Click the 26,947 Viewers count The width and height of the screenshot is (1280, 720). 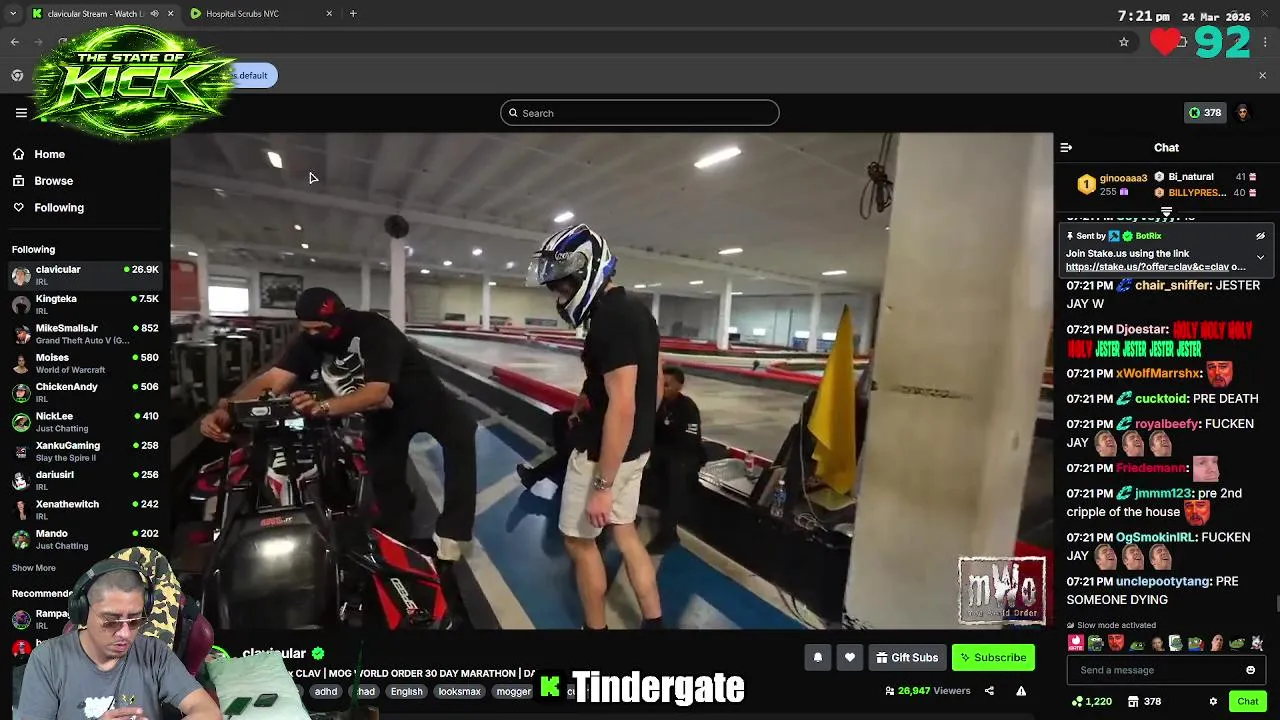click(928, 691)
